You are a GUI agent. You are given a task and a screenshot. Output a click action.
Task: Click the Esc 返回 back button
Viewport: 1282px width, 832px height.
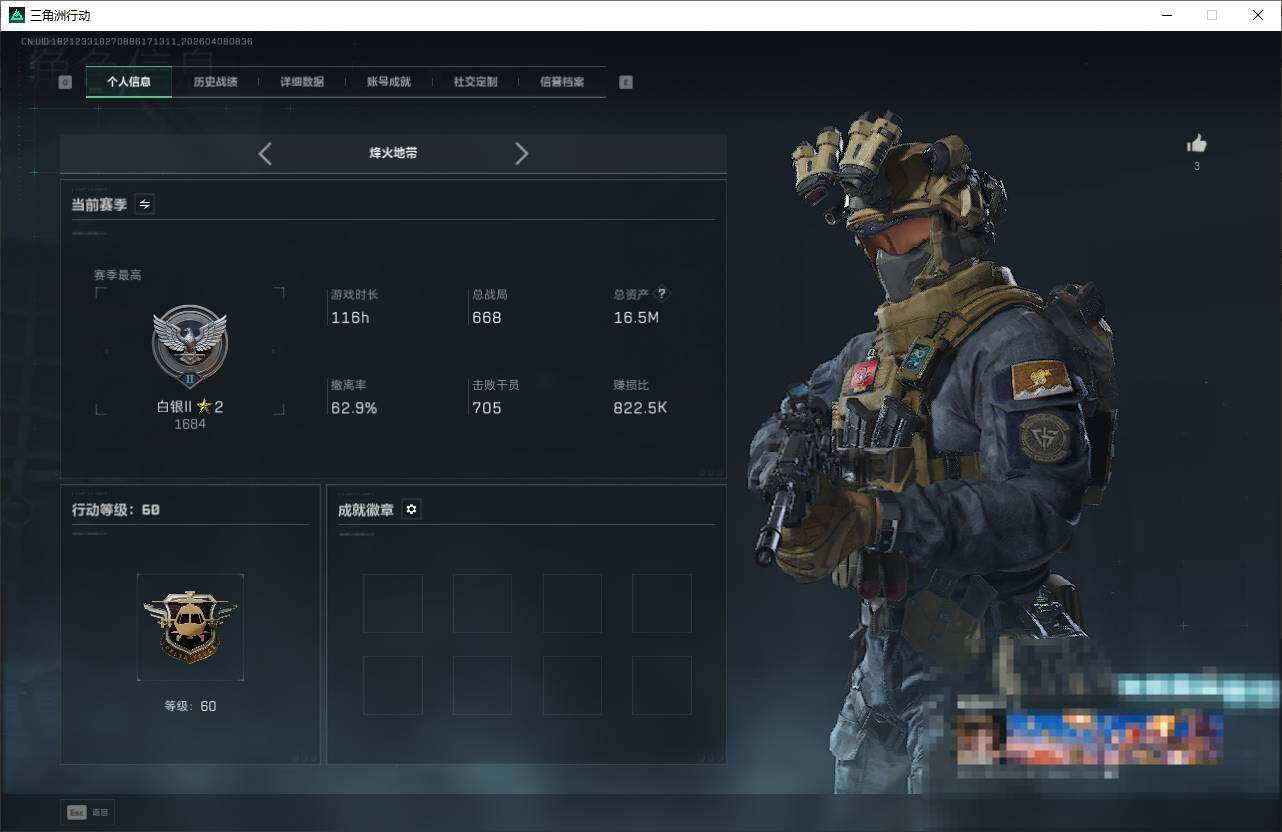[87, 812]
